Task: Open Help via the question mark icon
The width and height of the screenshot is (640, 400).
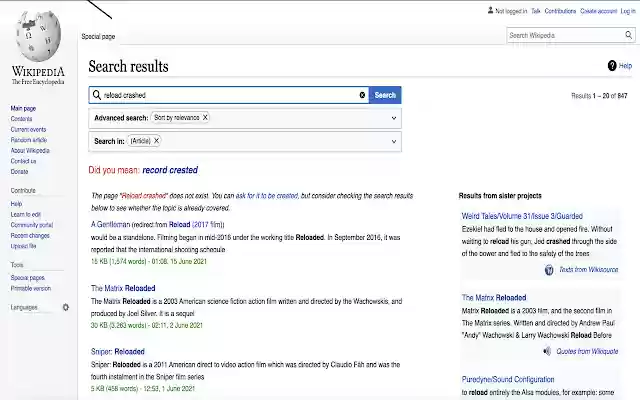Action: 612,65
